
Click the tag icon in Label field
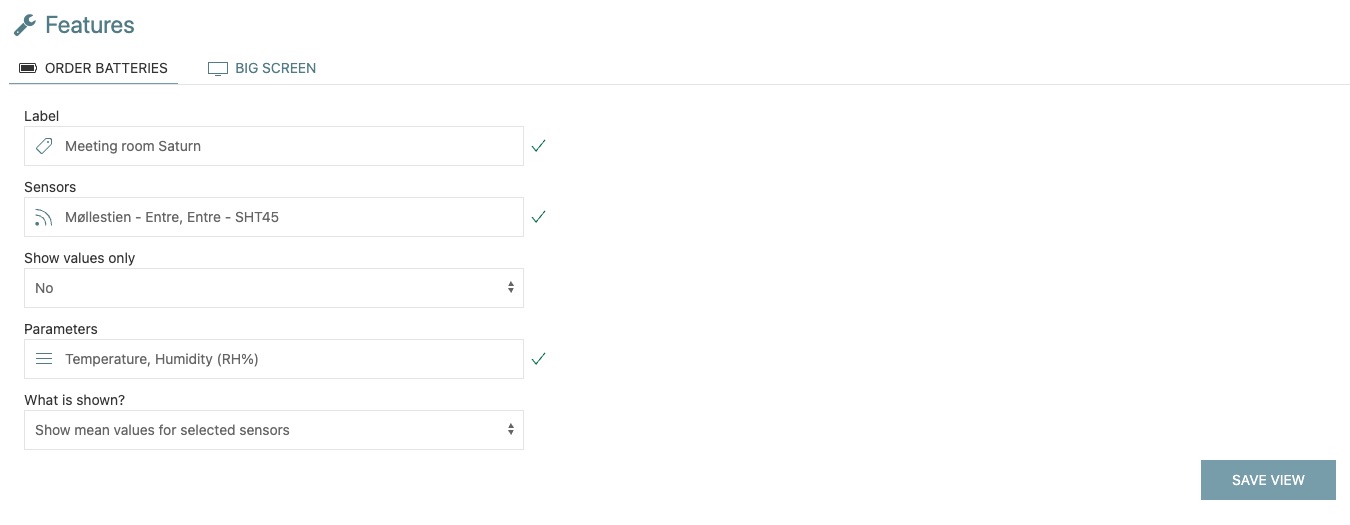(44, 146)
